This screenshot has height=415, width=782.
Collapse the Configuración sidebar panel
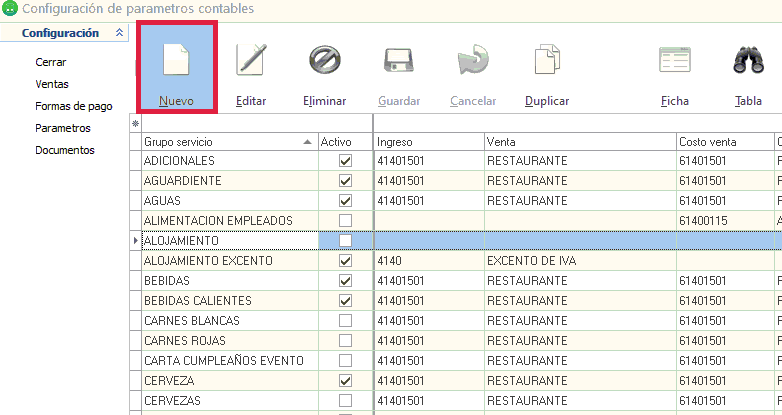[x=120, y=33]
